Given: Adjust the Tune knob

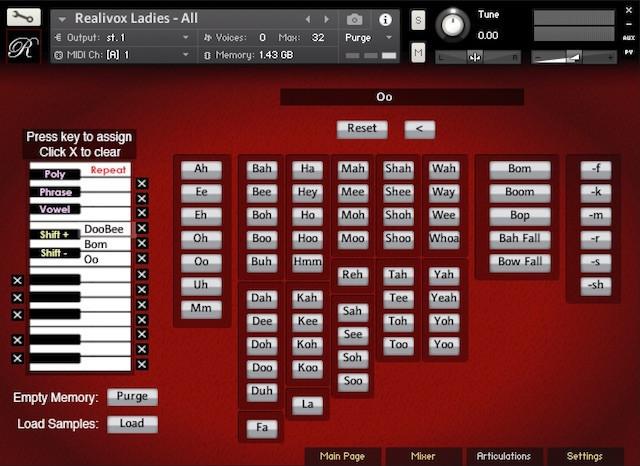Looking at the screenshot, I should pos(454,23).
